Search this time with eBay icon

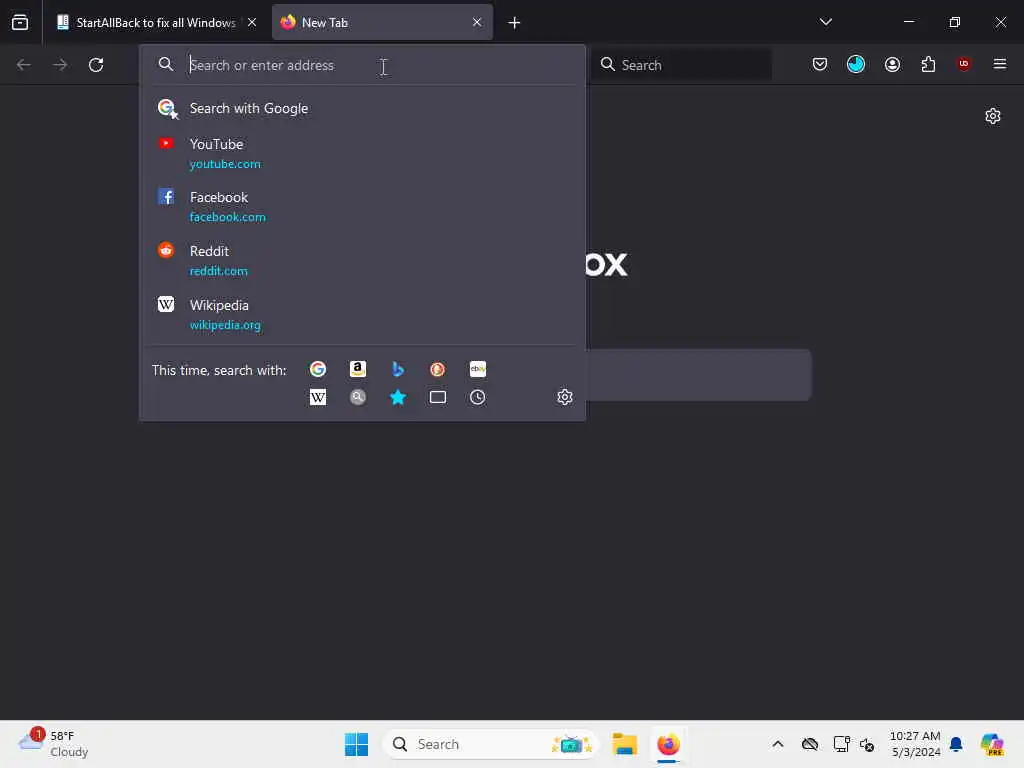477,370
